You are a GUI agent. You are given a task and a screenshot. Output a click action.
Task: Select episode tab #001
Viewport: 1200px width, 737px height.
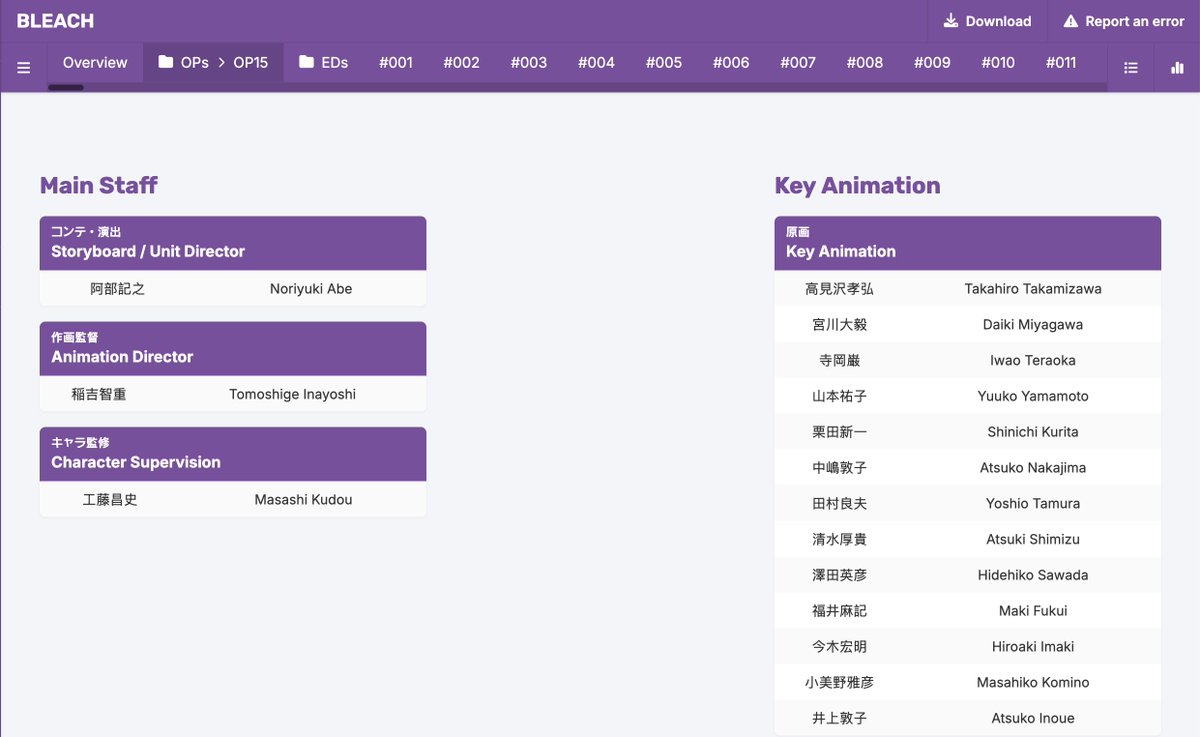coord(396,62)
